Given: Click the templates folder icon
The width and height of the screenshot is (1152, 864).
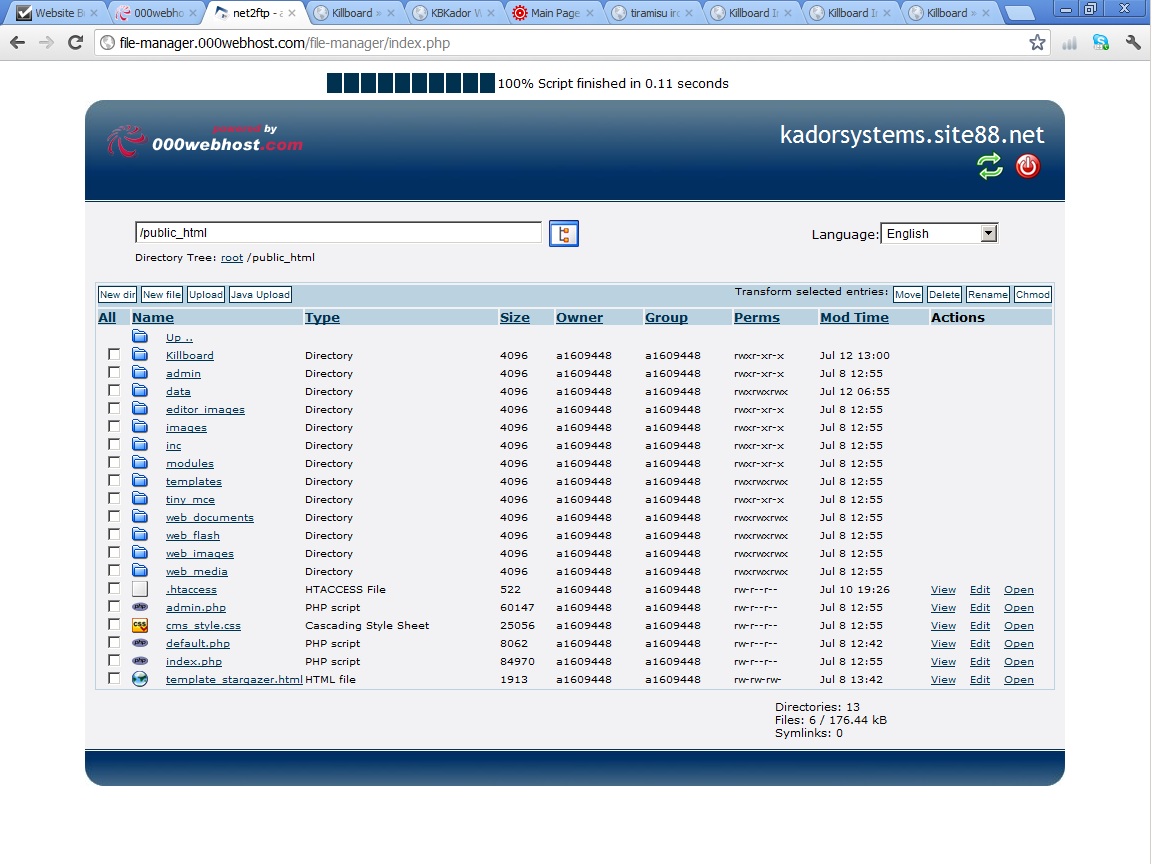Looking at the screenshot, I should click(x=140, y=480).
